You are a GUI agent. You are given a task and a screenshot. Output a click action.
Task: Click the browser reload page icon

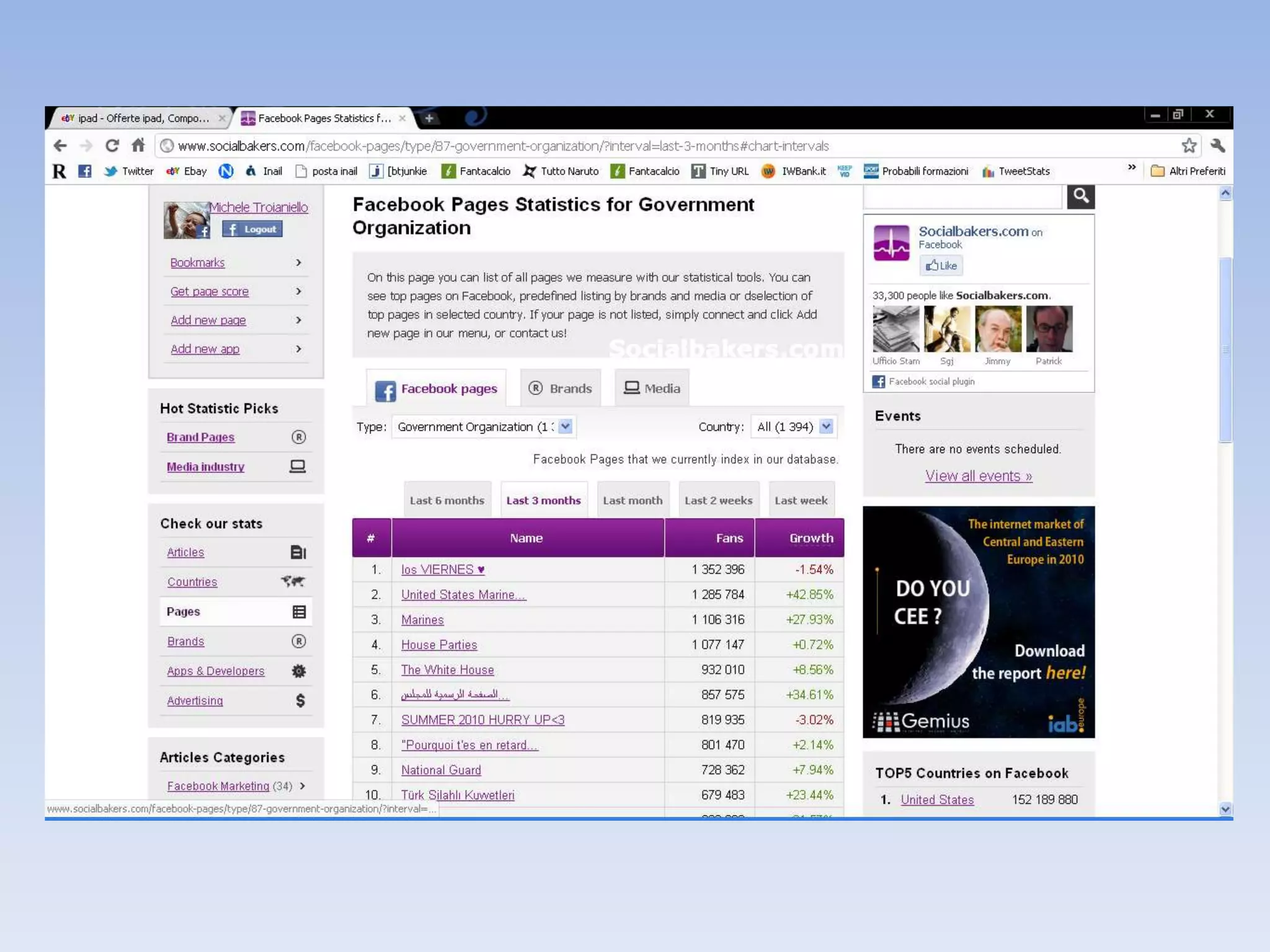pyautogui.click(x=112, y=146)
